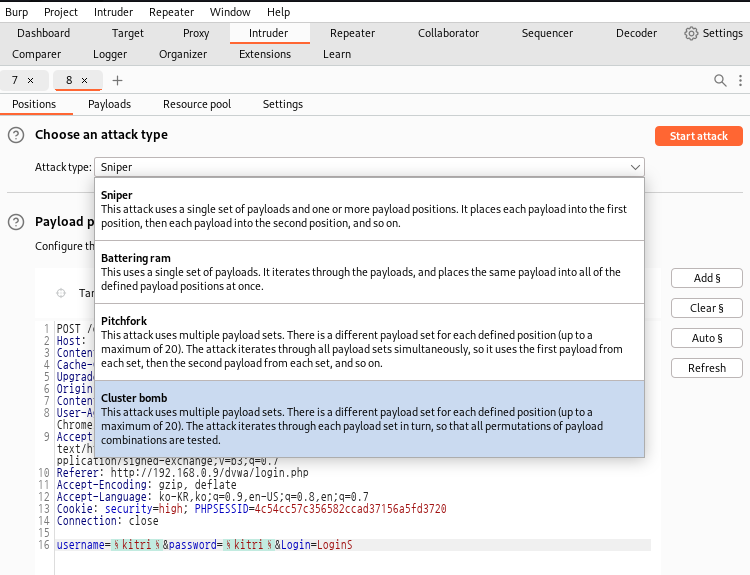The image size is (750, 575).
Task: Click the Add § button
Action: (707, 278)
